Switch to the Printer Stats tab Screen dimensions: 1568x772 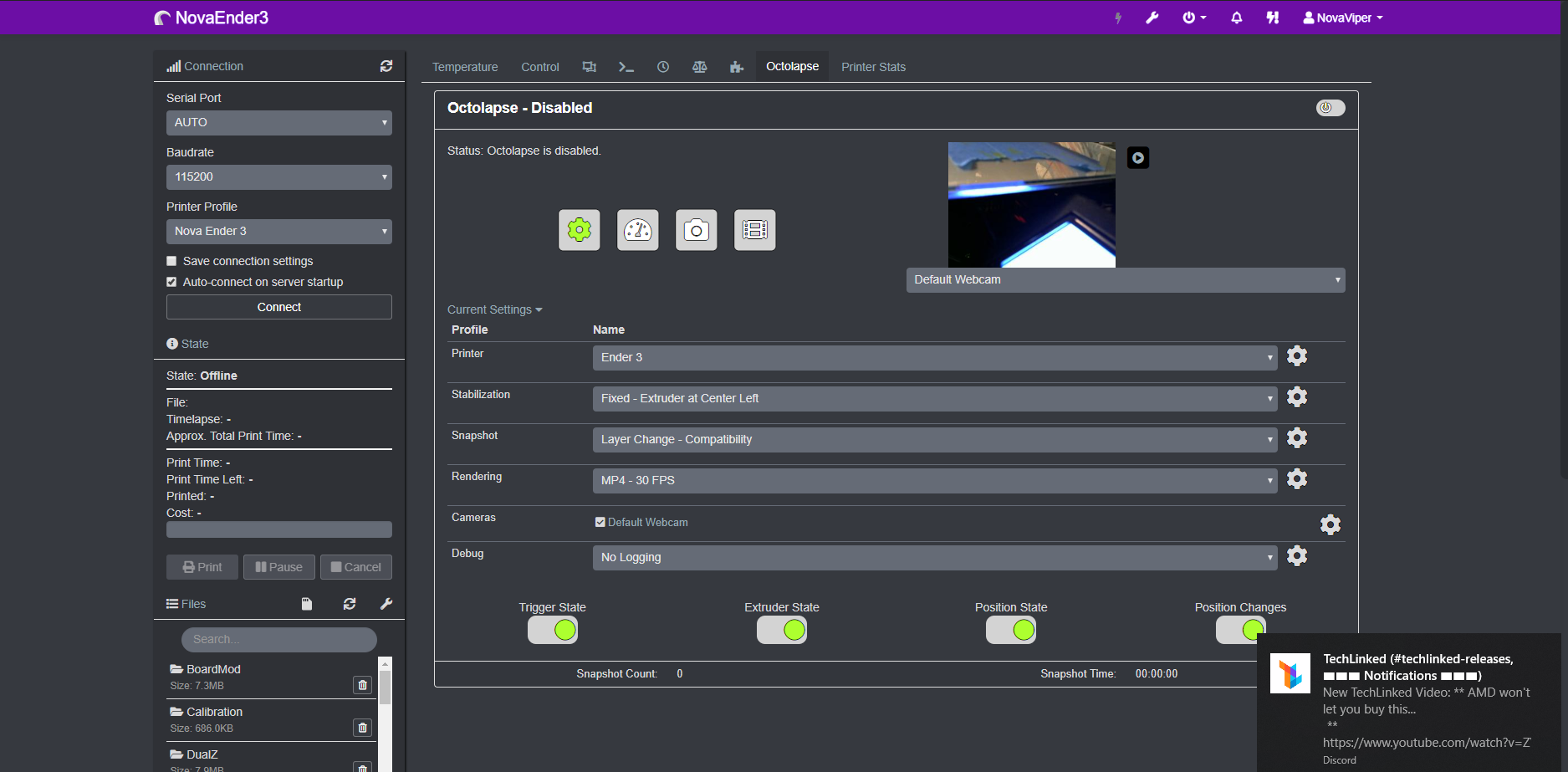(x=873, y=66)
